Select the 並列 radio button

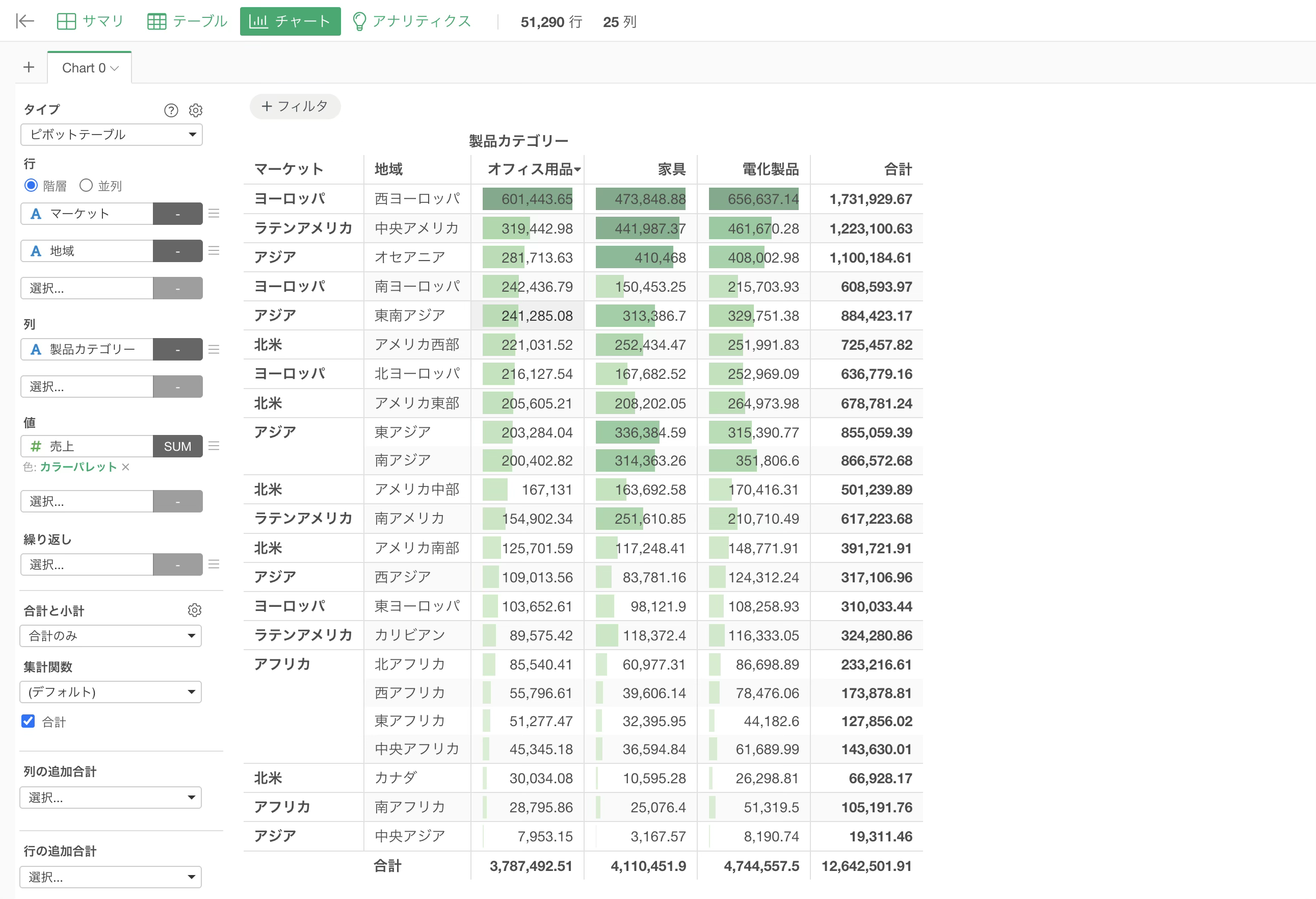click(x=86, y=185)
